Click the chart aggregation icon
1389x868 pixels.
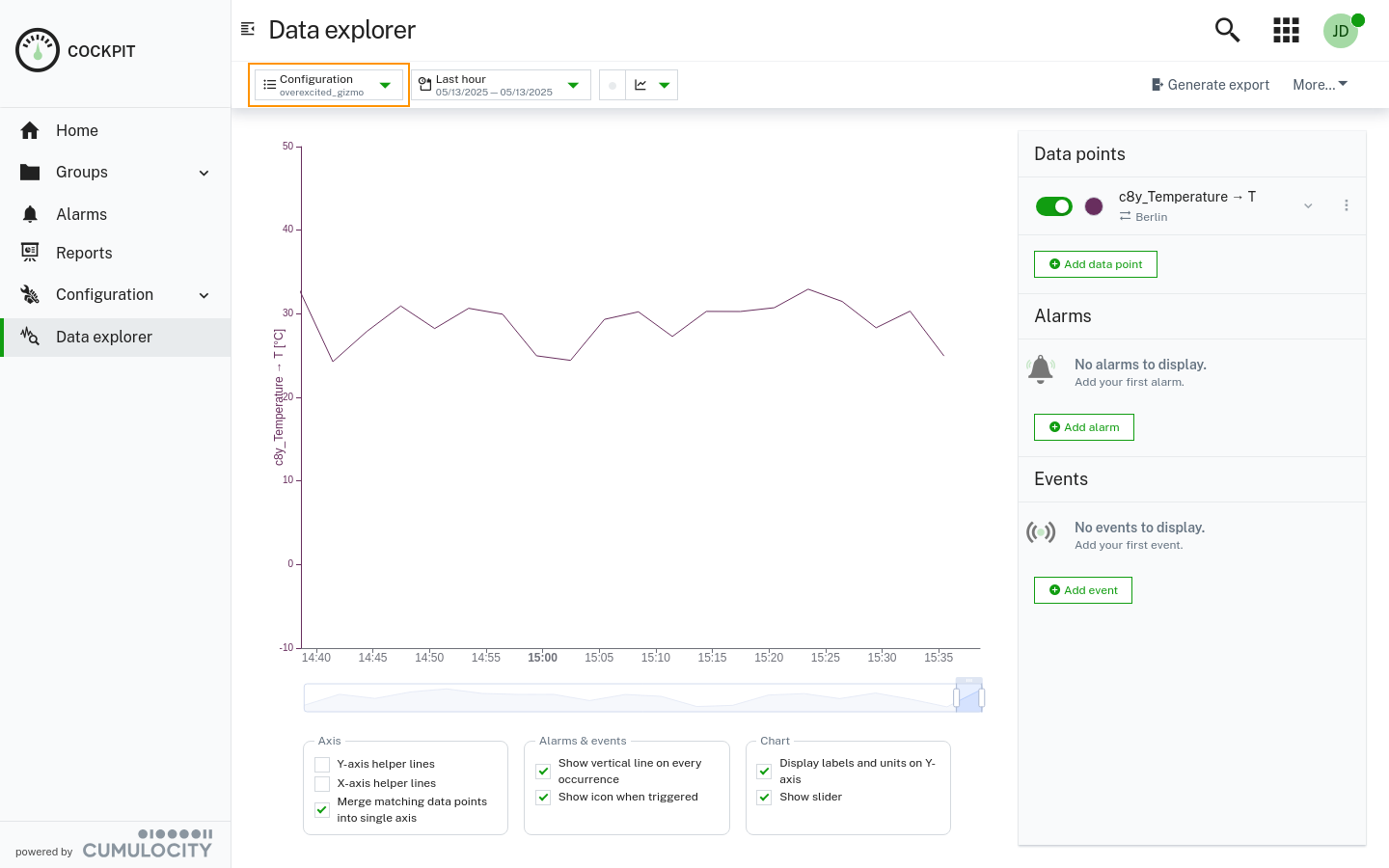tap(640, 85)
